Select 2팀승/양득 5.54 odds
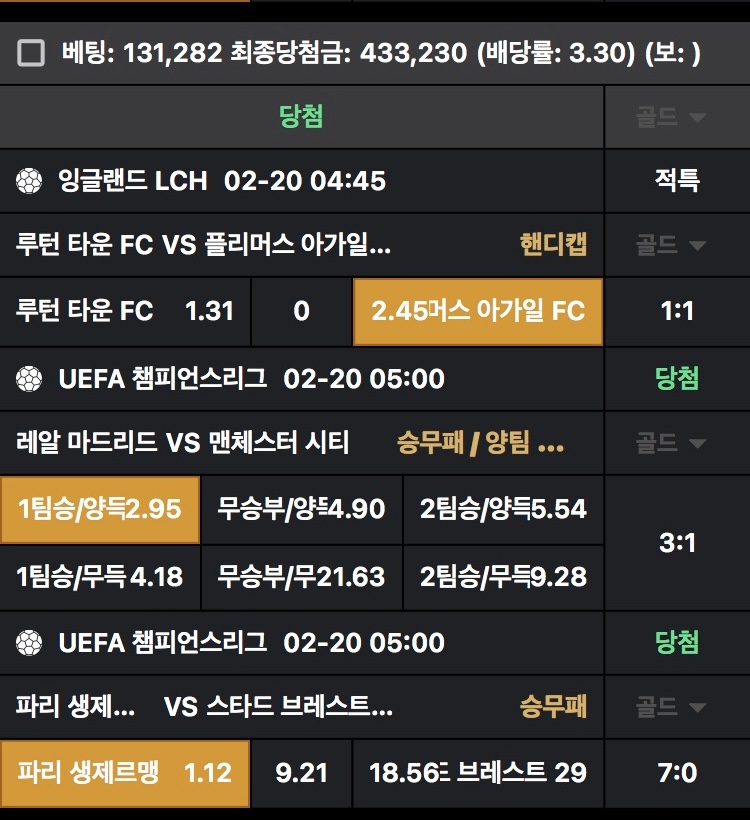The width and height of the screenshot is (750, 820). 503,509
